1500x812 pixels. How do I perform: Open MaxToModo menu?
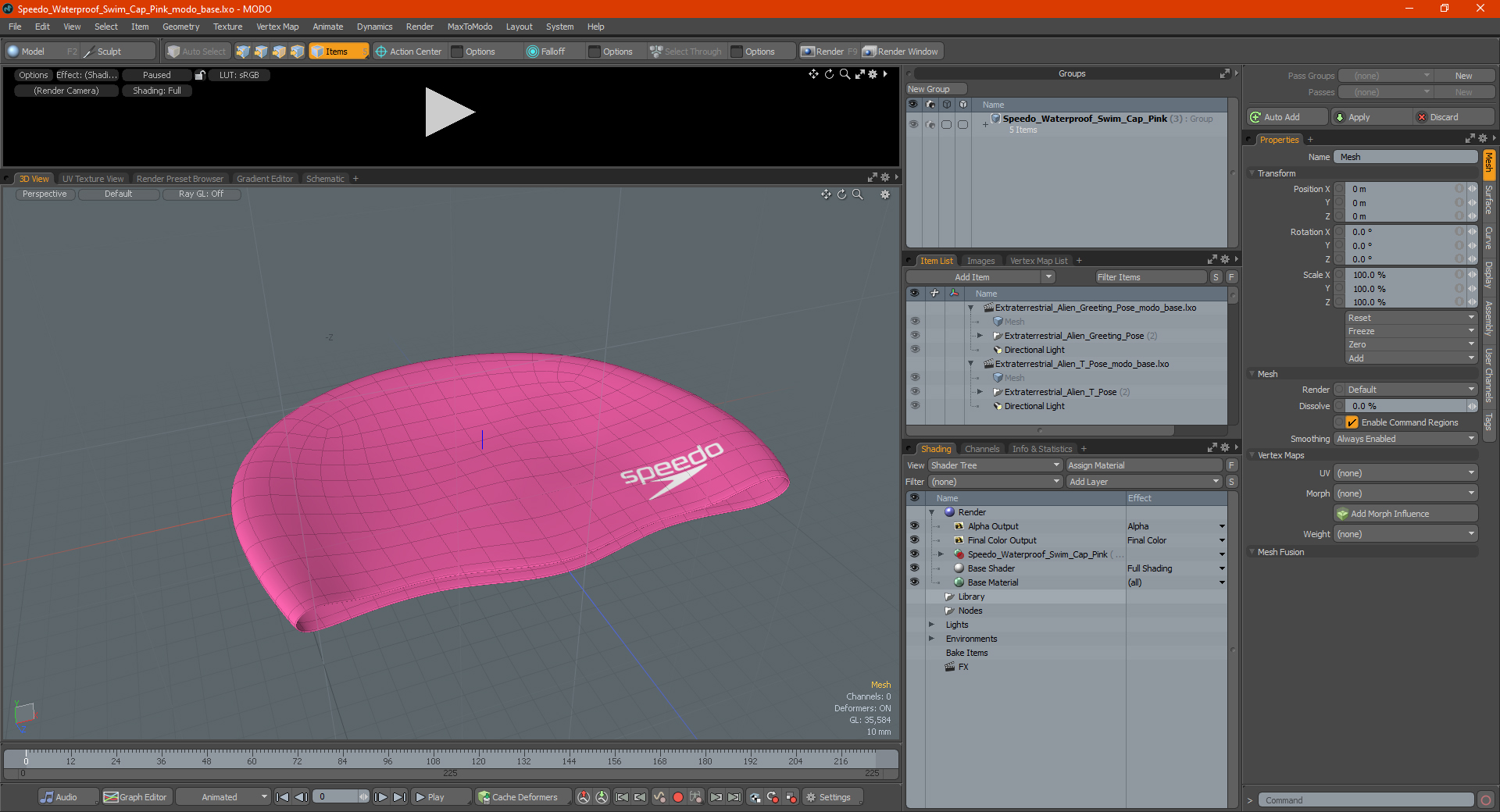tap(470, 27)
